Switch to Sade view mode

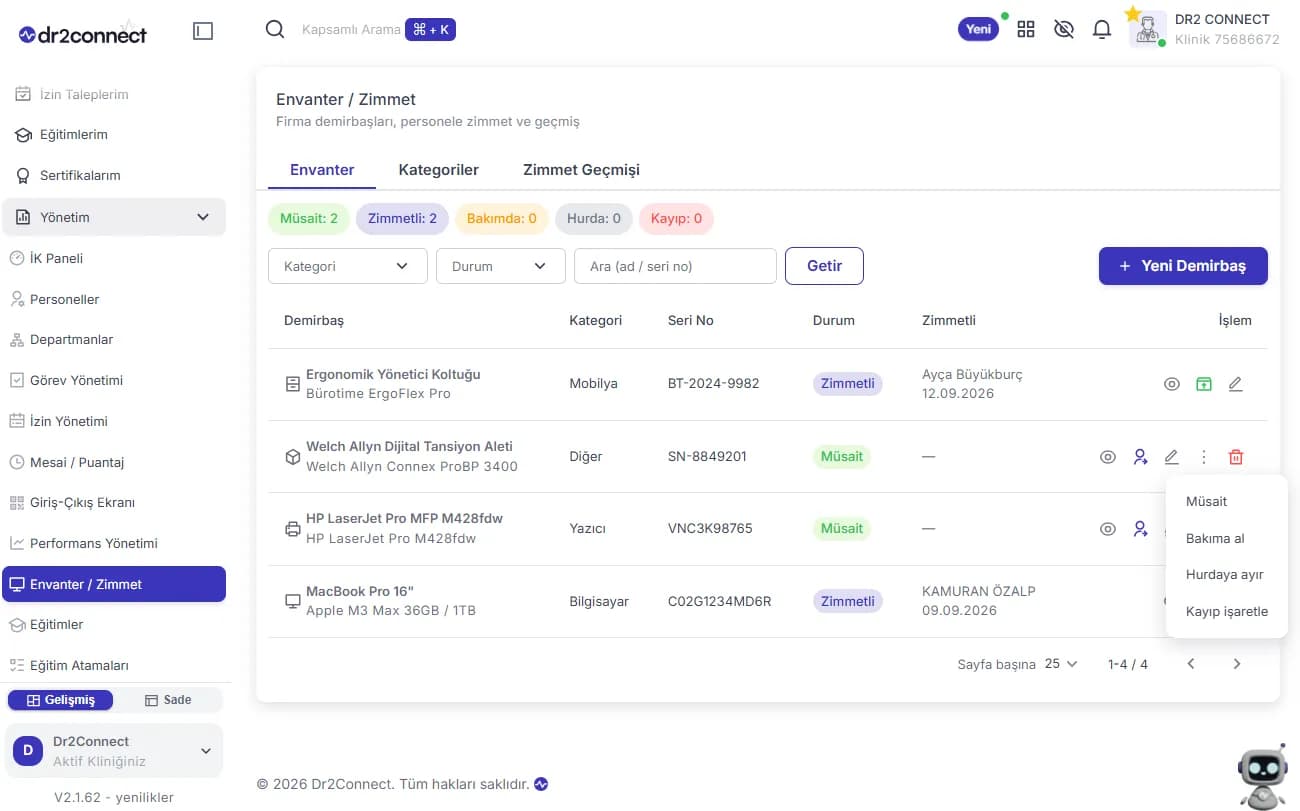pyautogui.click(x=168, y=700)
